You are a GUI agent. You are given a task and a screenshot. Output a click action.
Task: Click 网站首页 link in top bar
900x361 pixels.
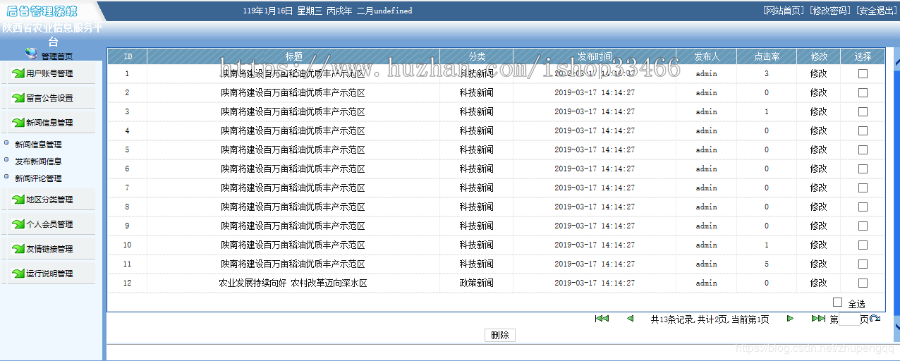point(783,11)
